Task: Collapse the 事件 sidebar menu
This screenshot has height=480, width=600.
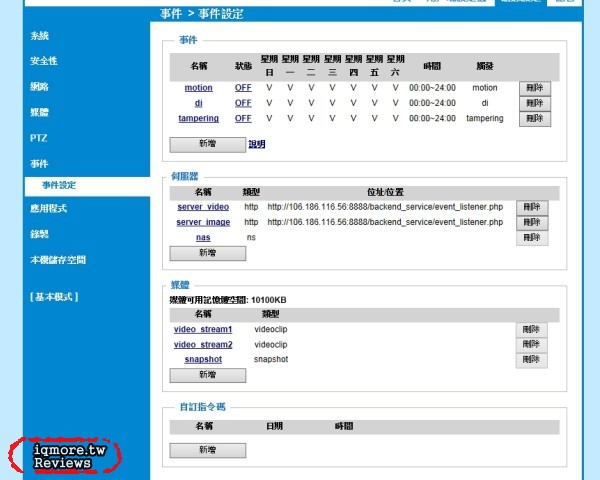Action: 39,164
